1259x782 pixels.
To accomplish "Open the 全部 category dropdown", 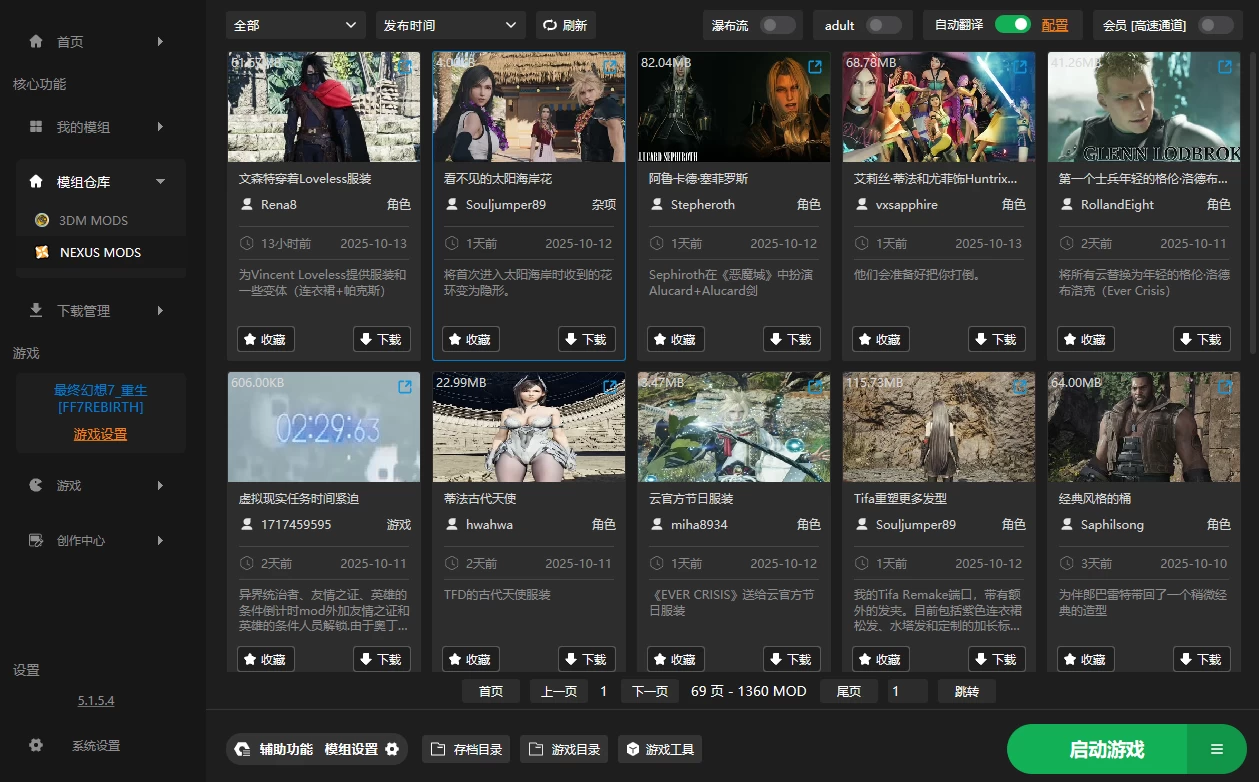I will [x=294, y=24].
